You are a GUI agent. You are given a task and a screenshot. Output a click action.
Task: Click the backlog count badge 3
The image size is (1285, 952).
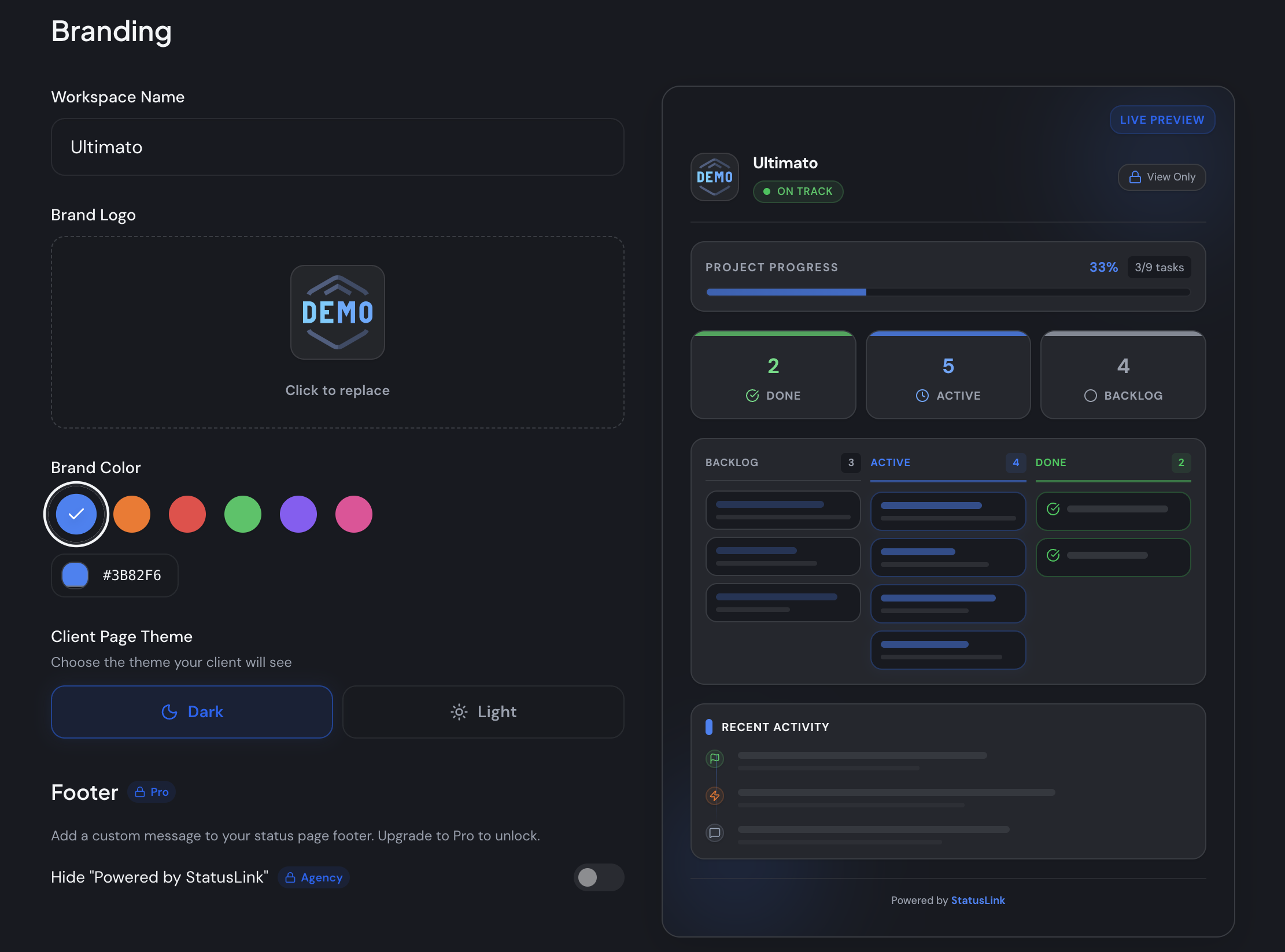click(x=851, y=463)
